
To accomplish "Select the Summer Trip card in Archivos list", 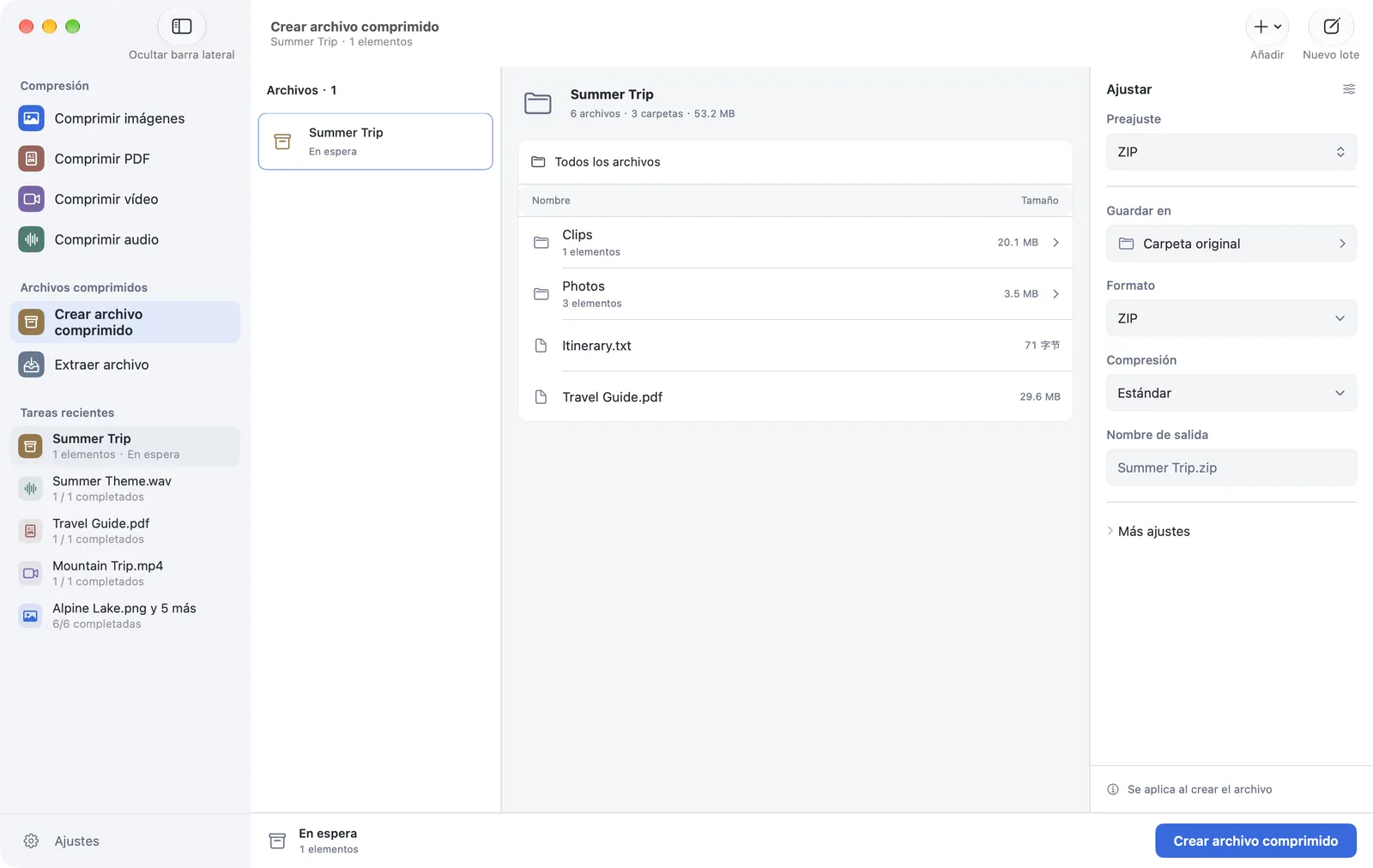I will click(x=375, y=142).
